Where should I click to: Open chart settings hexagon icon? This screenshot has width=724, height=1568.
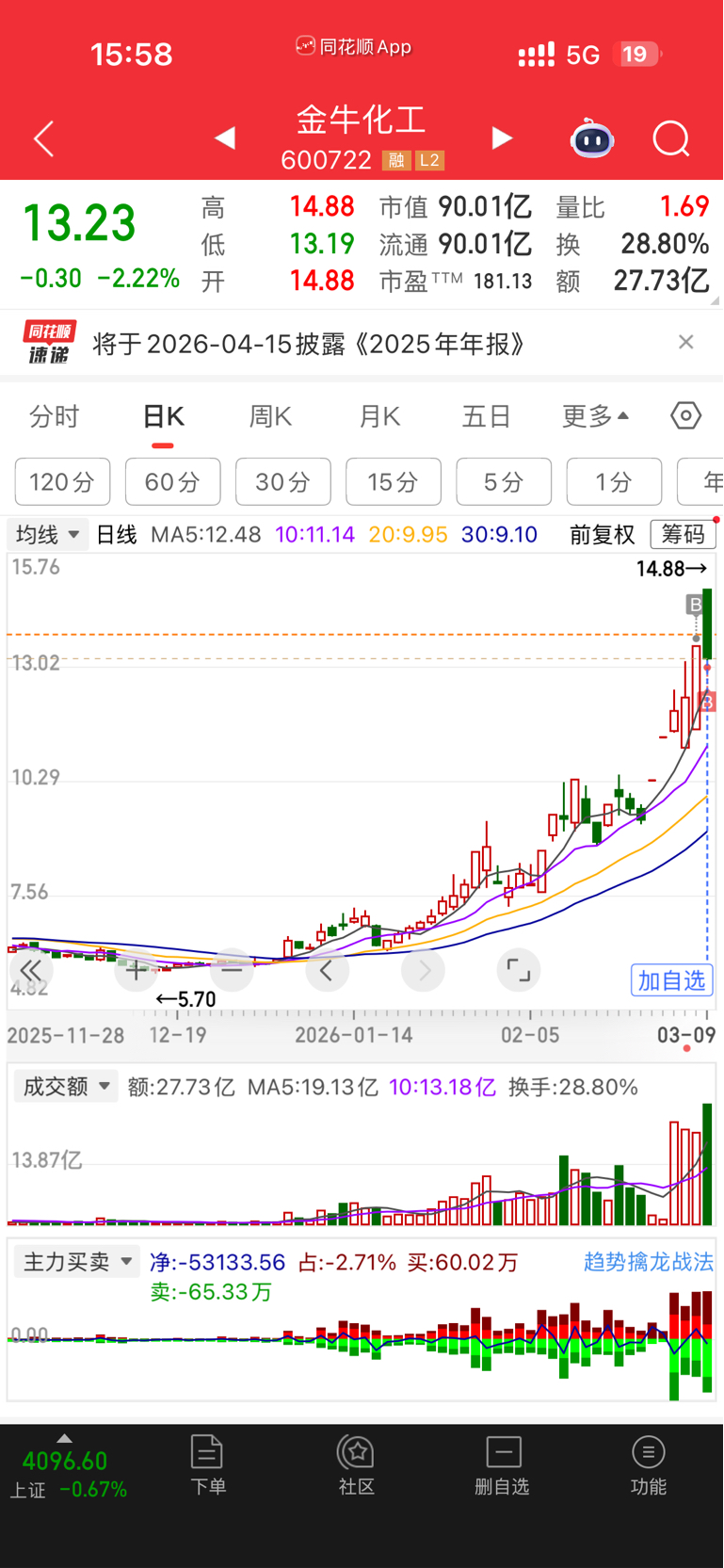686,415
